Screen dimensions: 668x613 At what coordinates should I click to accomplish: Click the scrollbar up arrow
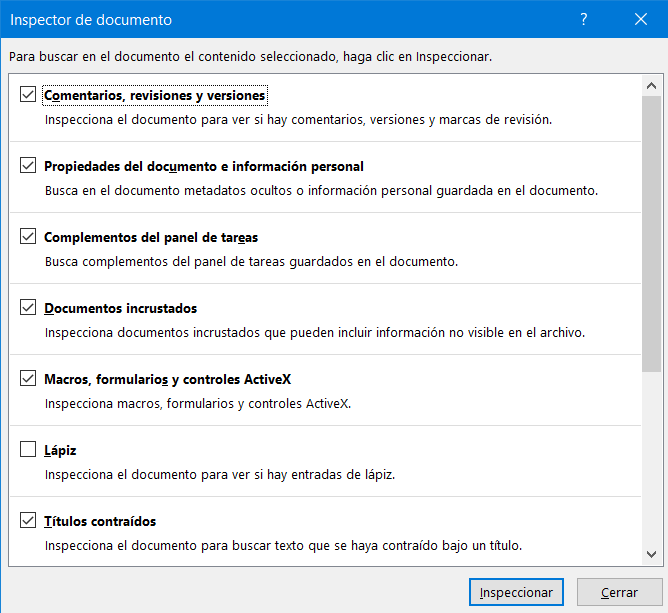[x=651, y=86]
